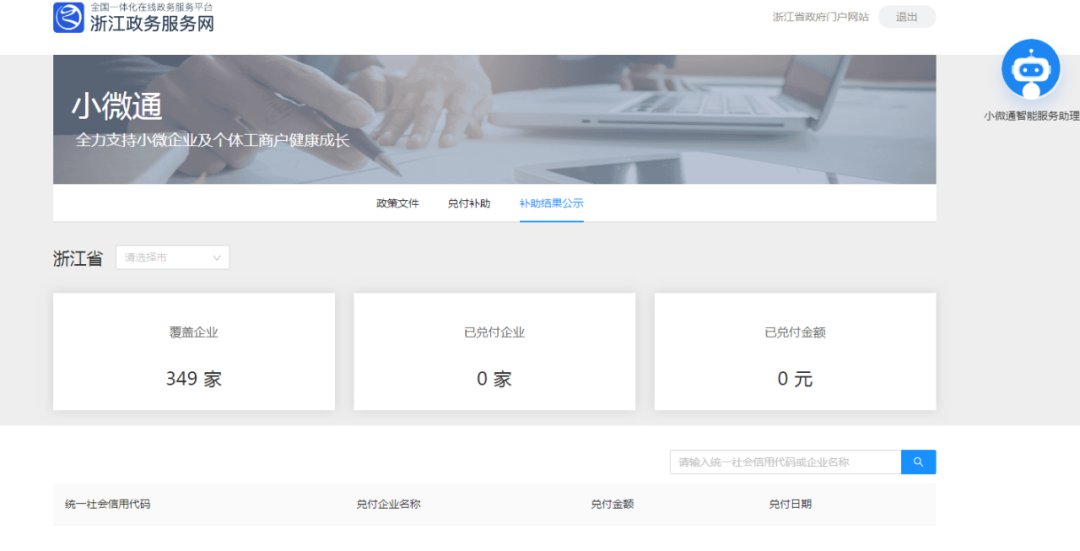The height and width of the screenshot is (551, 1080).
Task: Open the 浙江省政府门户网站 link
Action: pyautogui.click(x=820, y=17)
